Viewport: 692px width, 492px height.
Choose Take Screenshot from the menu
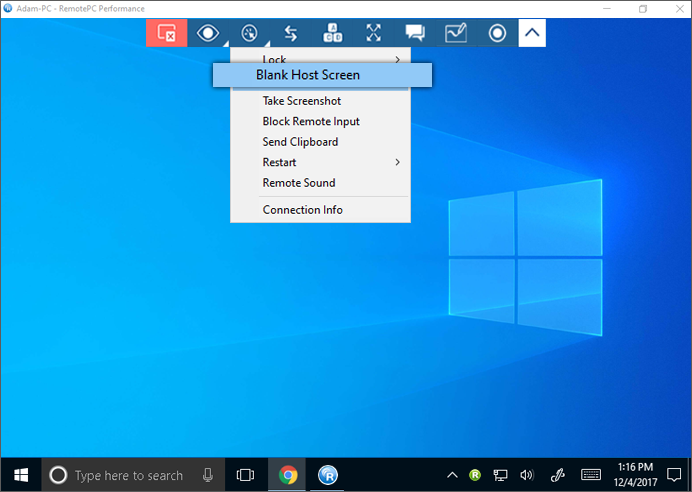[301, 101]
